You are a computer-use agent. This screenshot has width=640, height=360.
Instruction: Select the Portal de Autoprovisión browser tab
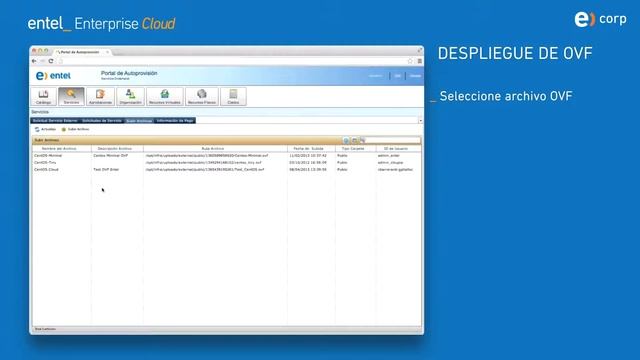81,52
